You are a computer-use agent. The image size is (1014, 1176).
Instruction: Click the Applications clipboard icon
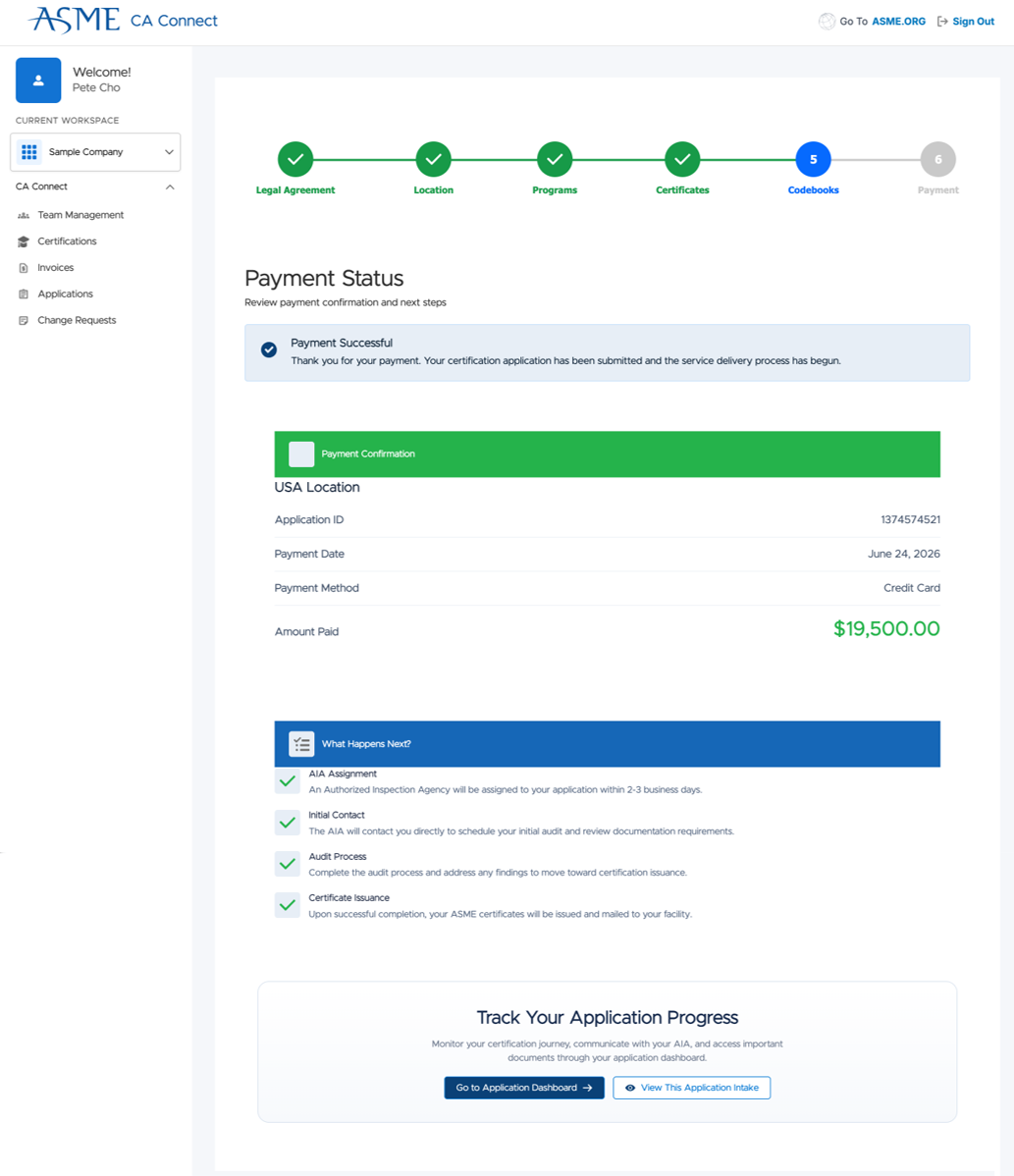click(x=24, y=294)
